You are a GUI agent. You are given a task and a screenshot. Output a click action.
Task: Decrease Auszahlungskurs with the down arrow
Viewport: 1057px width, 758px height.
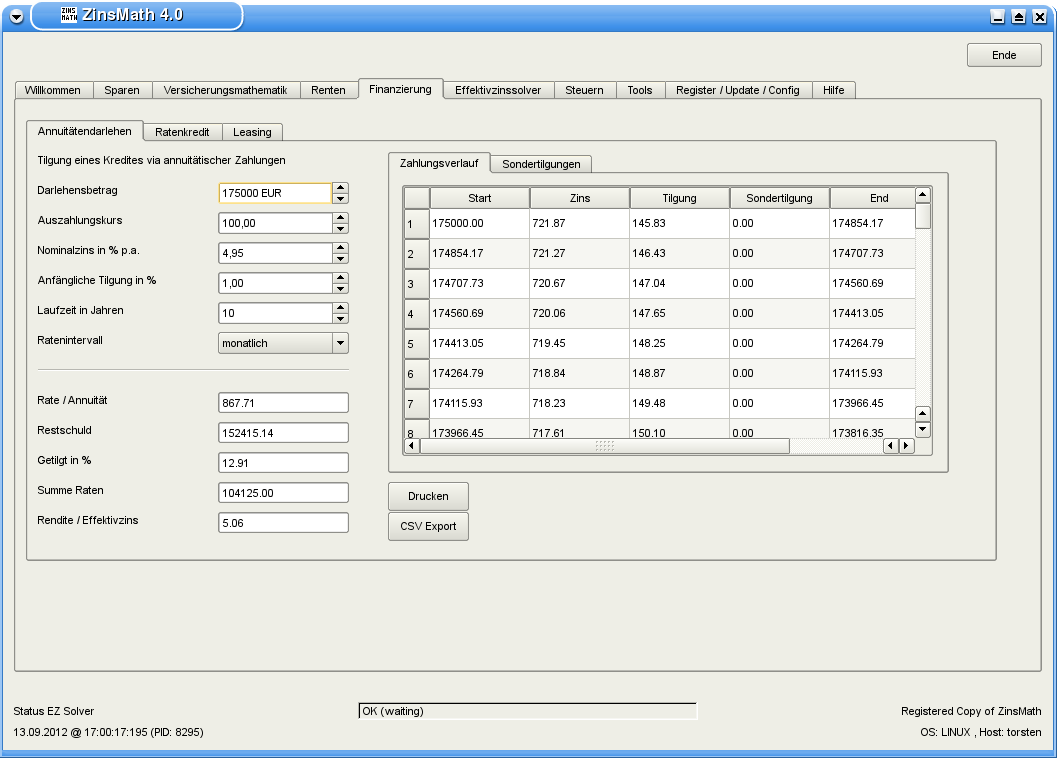tap(340, 229)
